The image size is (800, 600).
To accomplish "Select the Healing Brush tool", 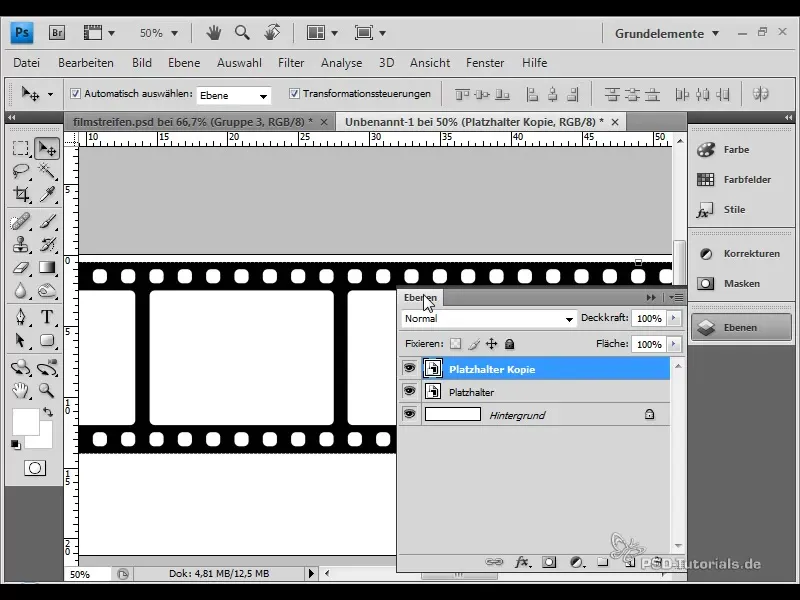I will coord(20,222).
